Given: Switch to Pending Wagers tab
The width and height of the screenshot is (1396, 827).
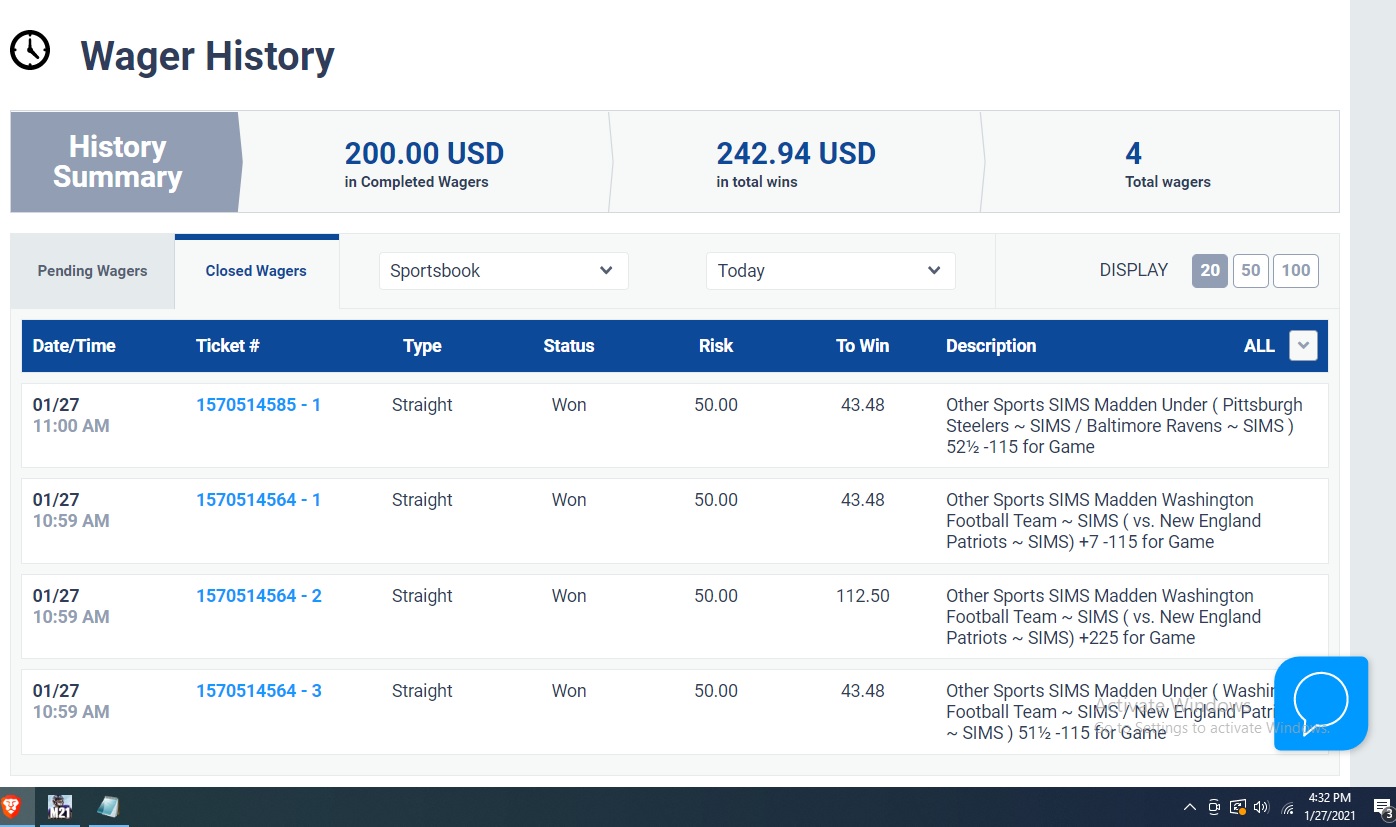Looking at the screenshot, I should pyautogui.click(x=92, y=271).
